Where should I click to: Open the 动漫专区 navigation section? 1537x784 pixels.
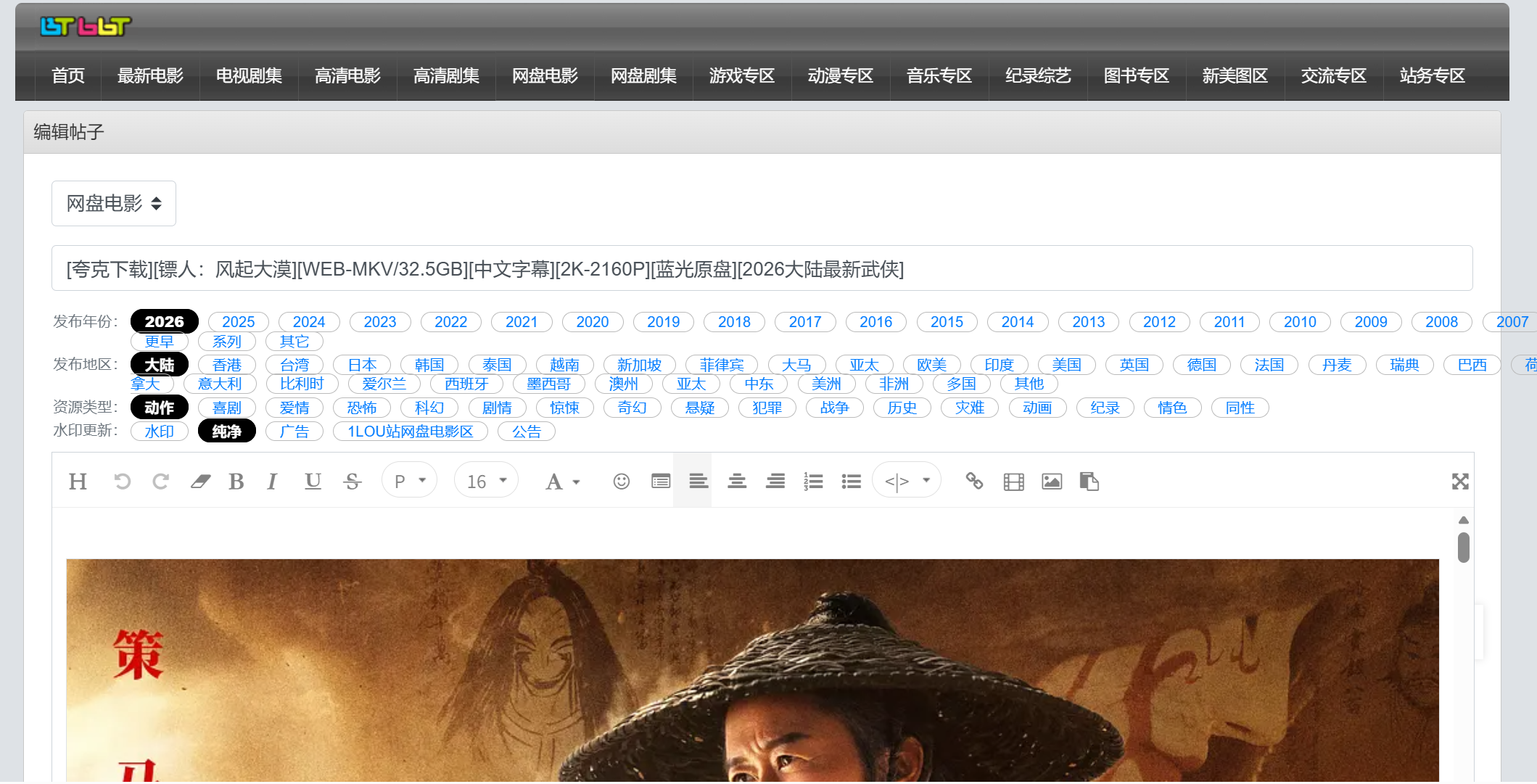point(841,75)
